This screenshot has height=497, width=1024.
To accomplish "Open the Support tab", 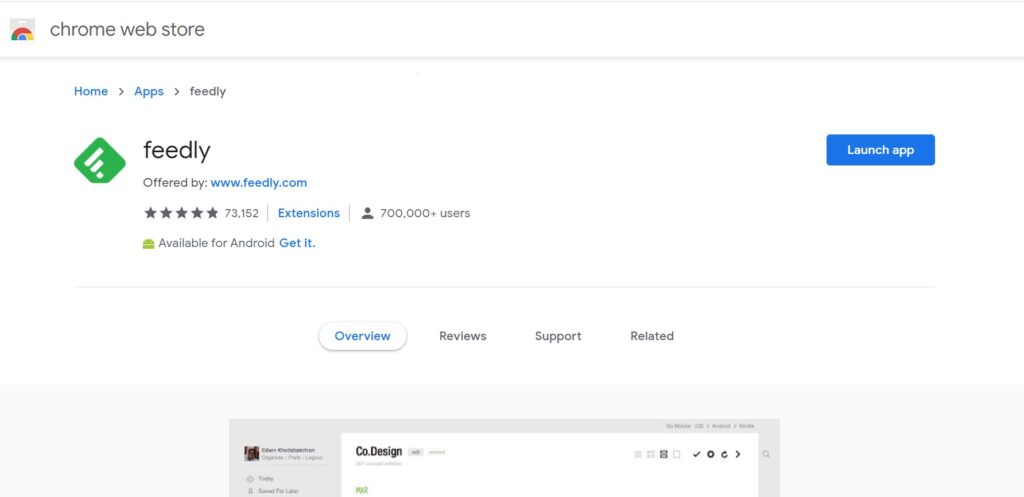I will 558,336.
